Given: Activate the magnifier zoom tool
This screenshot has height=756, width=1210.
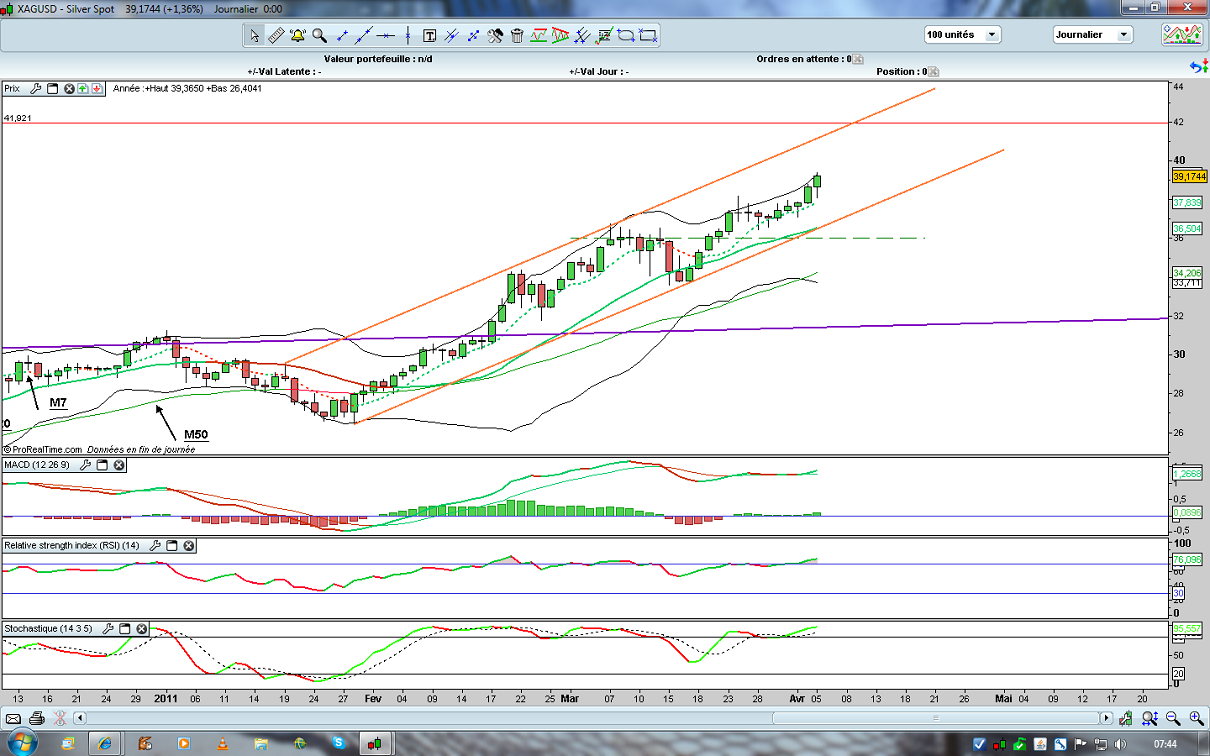Looking at the screenshot, I should tap(320, 36).
